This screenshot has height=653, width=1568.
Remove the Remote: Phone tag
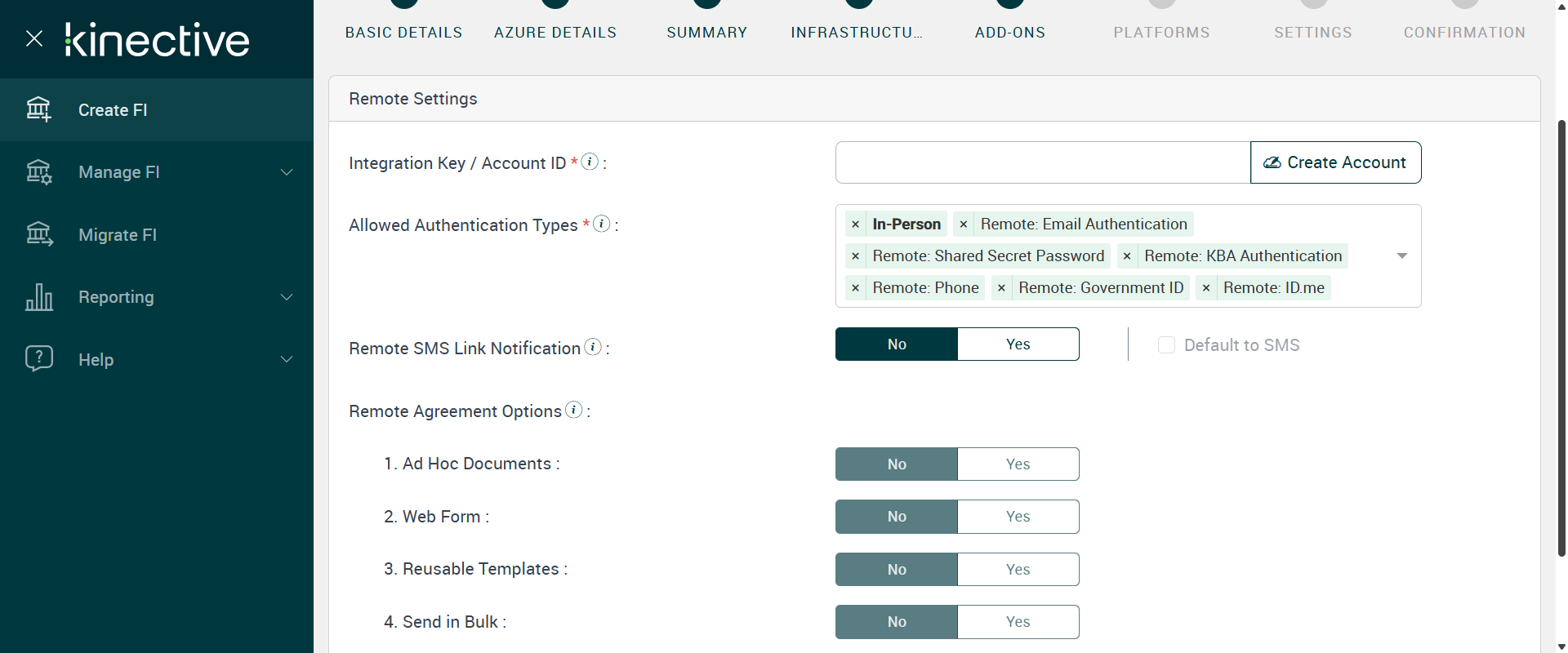pyautogui.click(x=855, y=288)
